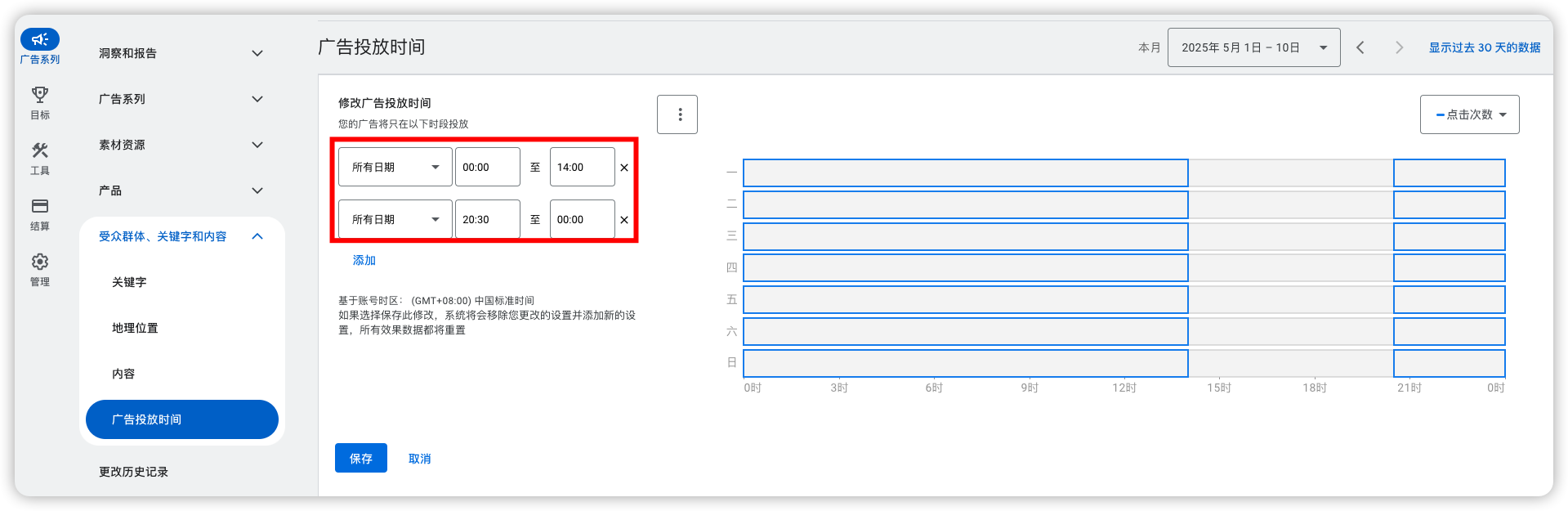Click the 添加 link to add schedule
This screenshot has width=1568, height=511.
pos(364,260)
